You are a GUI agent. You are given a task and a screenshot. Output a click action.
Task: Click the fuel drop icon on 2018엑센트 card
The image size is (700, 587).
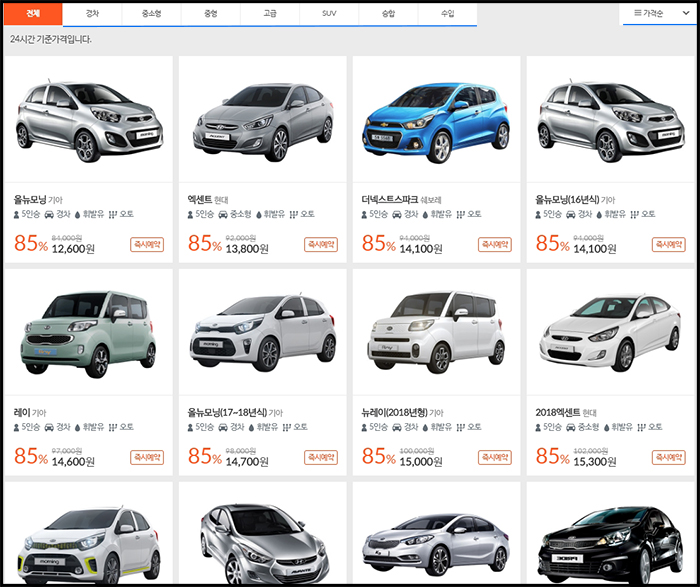pyautogui.click(x=606, y=428)
